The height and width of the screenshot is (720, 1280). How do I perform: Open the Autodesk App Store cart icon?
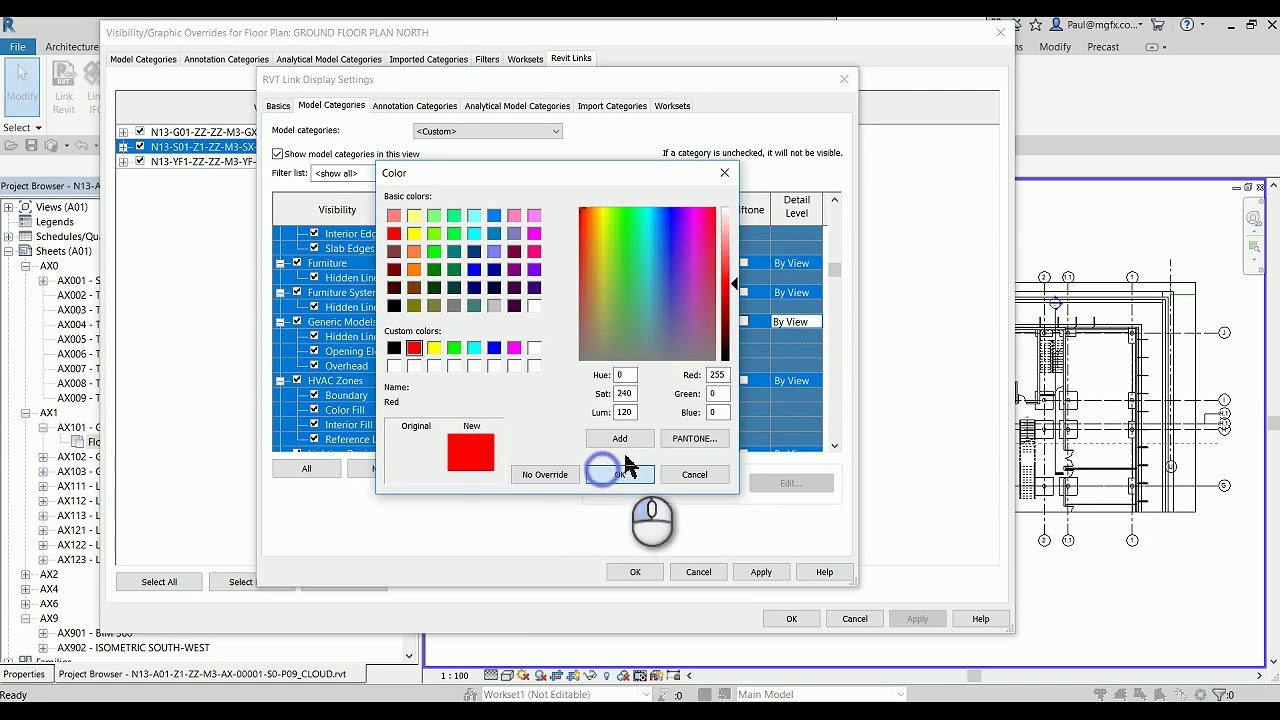[1158, 24]
